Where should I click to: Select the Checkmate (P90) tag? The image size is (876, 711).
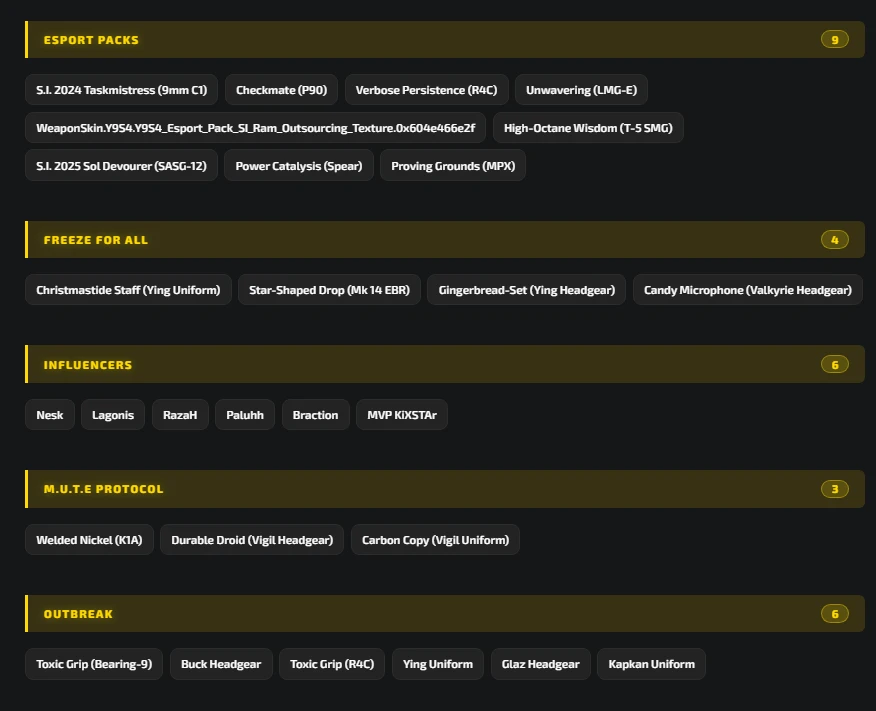tap(281, 90)
